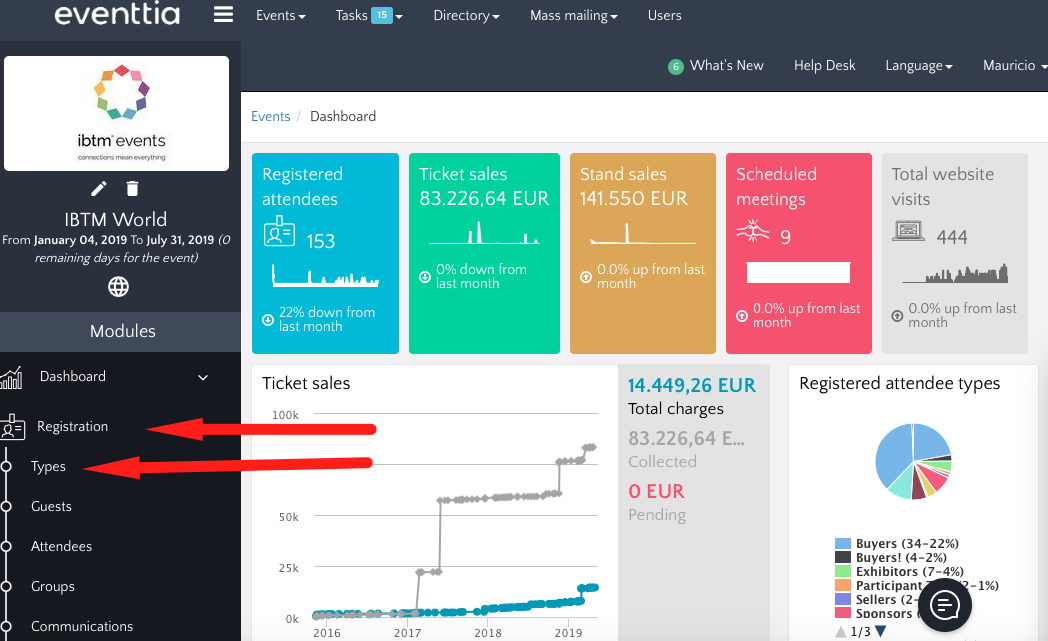
Task: Click the Events breadcrumb link
Action: [x=270, y=117]
